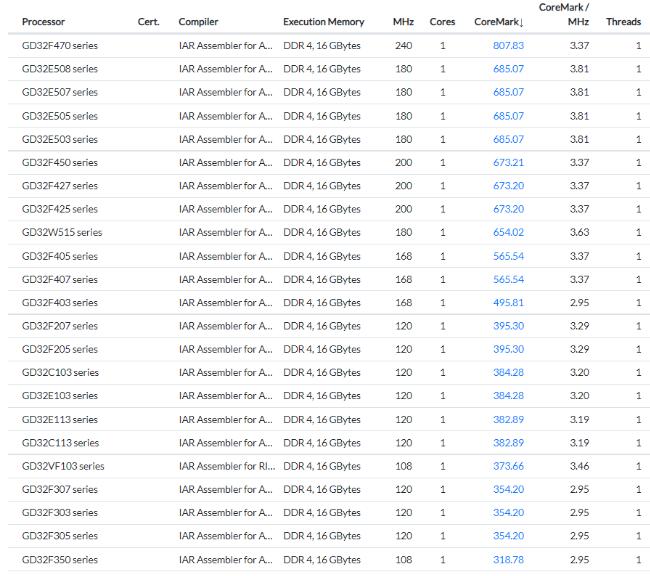Open CoreMark score 673.21 link
Image resolution: width=650 pixels, height=576 pixels.
pyautogui.click(x=508, y=163)
